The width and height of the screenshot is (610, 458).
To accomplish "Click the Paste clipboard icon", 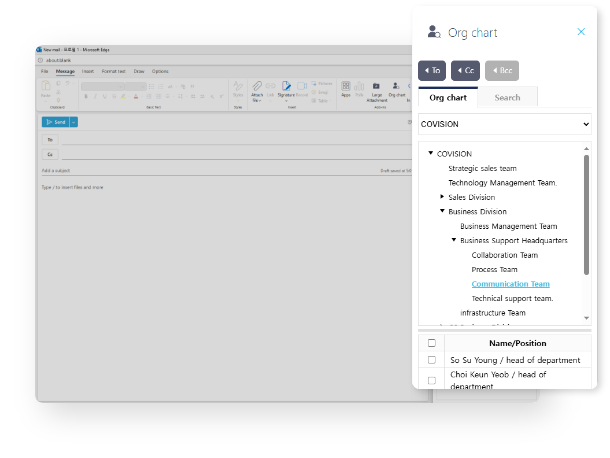I will [x=46, y=87].
